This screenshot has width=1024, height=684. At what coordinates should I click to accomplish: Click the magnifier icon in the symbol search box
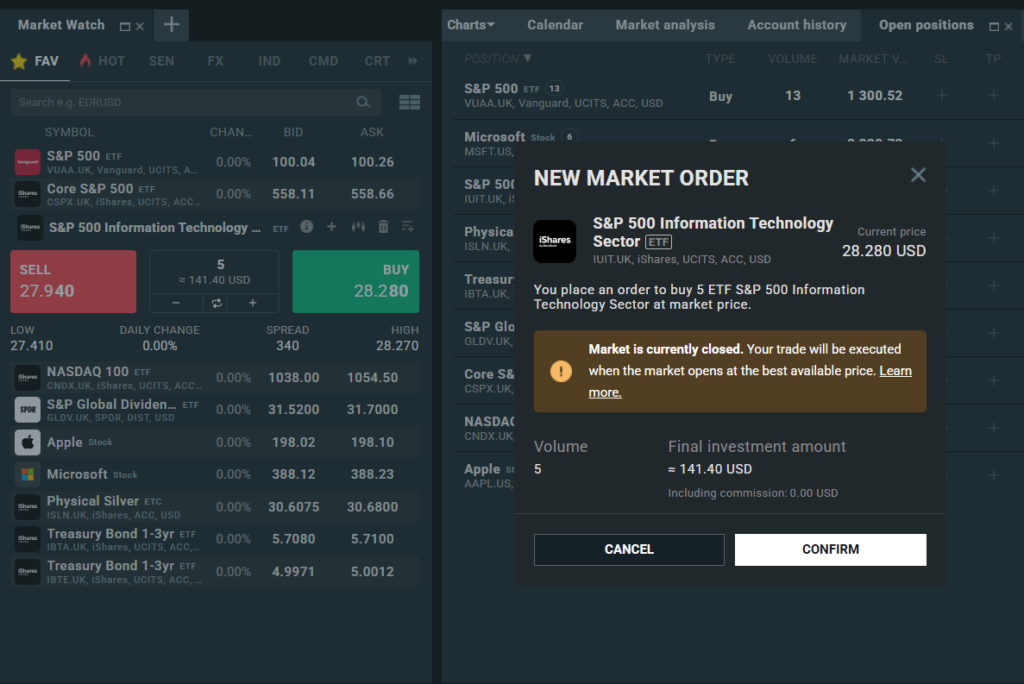point(363,102)
